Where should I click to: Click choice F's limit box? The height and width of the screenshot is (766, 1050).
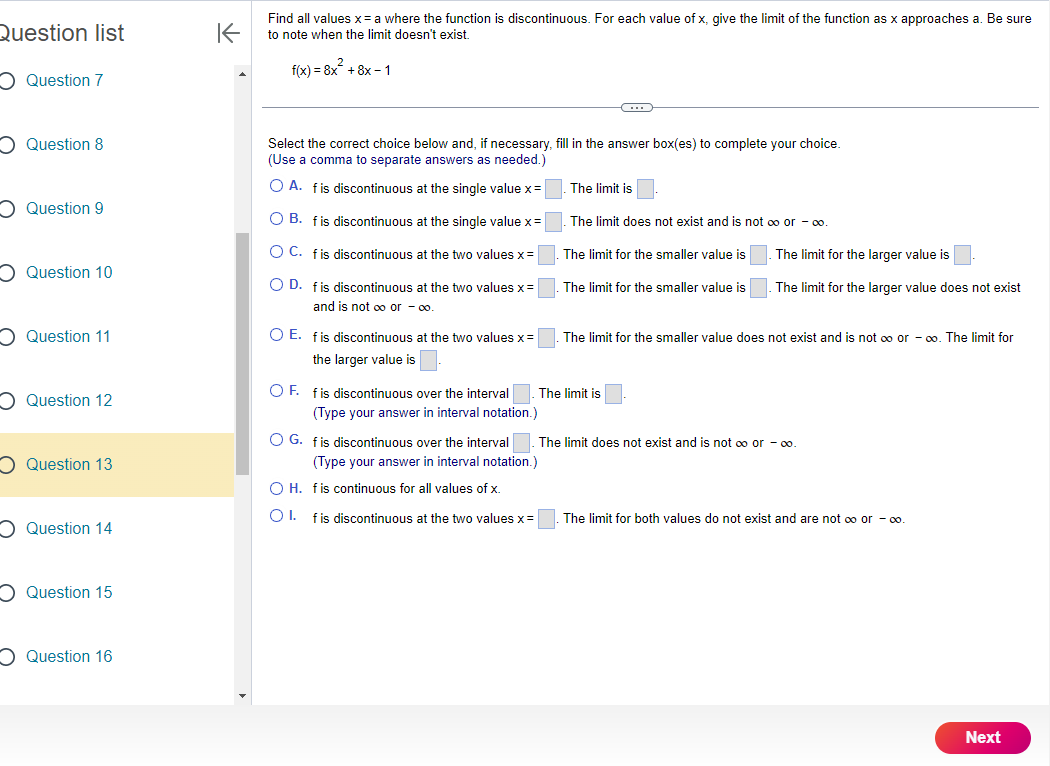[613, 394]
